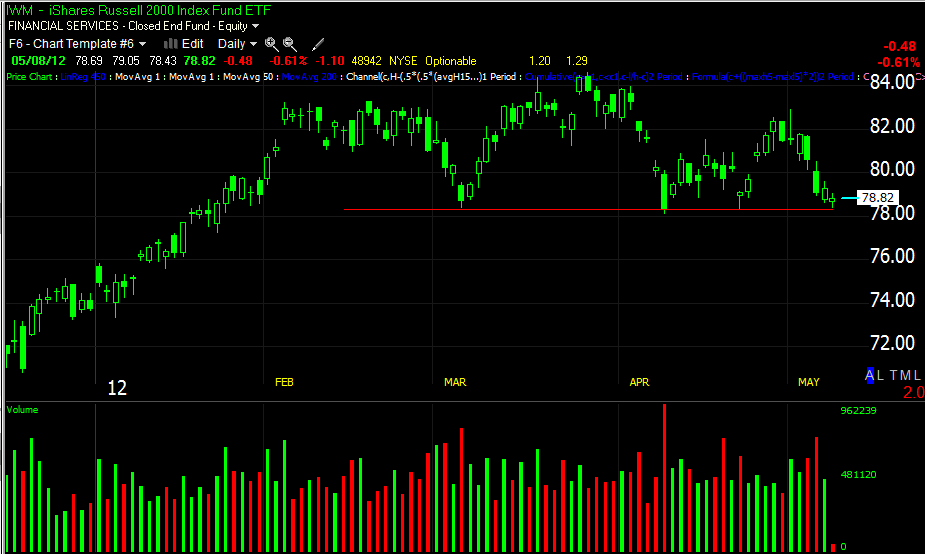Click the zoom in magnifier icon

coord(271,44)
